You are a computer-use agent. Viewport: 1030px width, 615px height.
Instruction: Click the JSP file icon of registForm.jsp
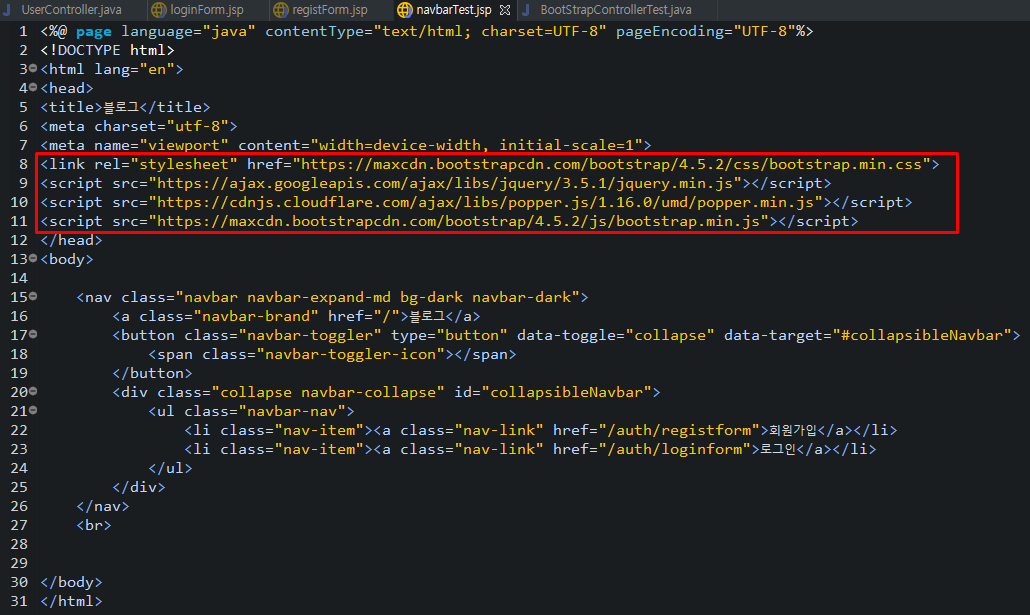coord(280,10)
